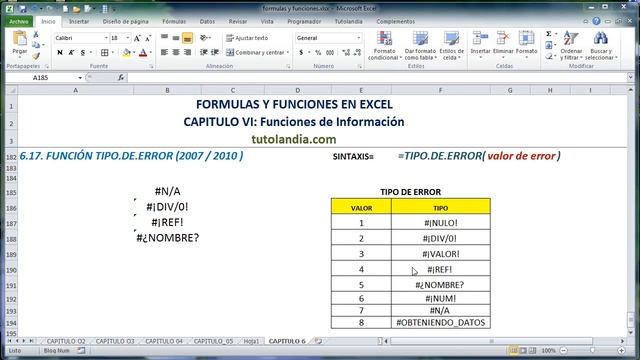Switch to Normal view status icon
640x360 pixels.
click(x=513, y=351)
